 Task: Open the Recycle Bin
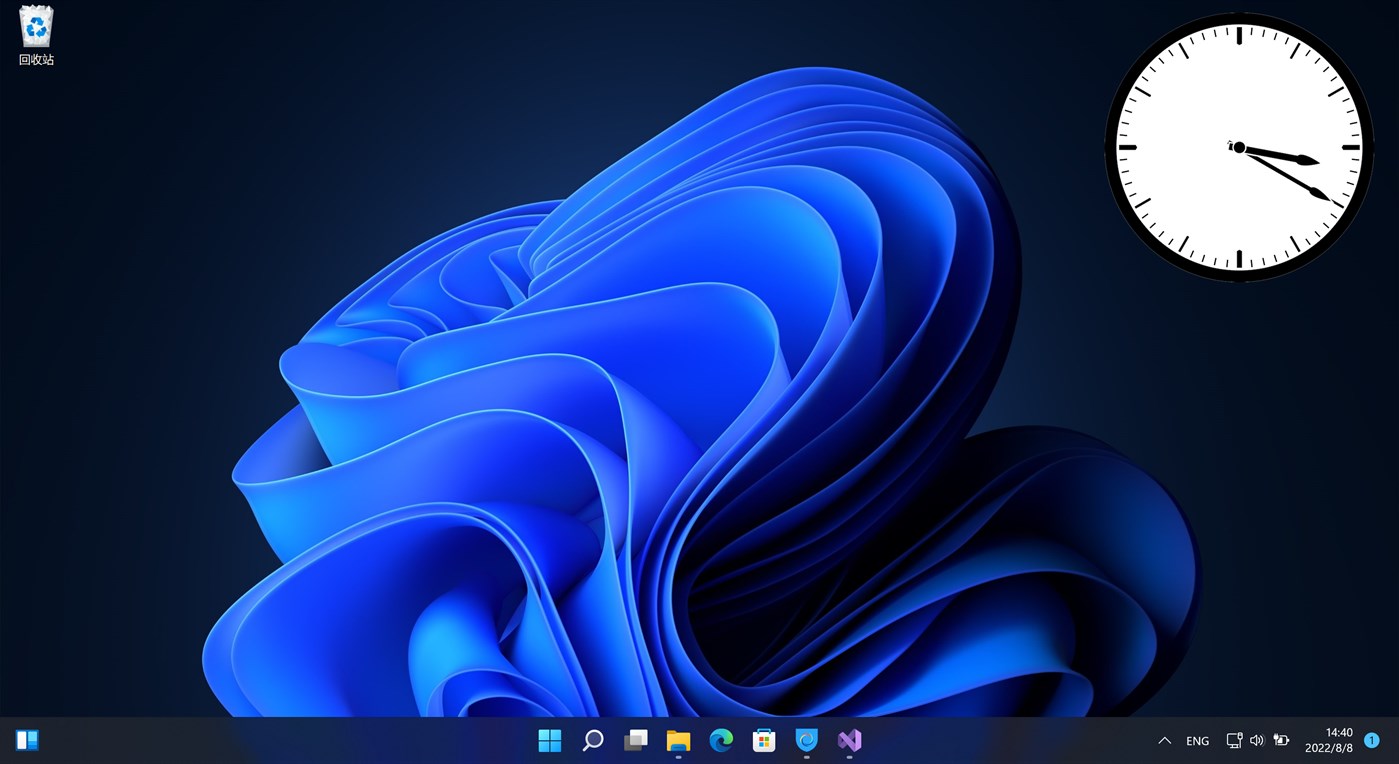click(35, 30)
